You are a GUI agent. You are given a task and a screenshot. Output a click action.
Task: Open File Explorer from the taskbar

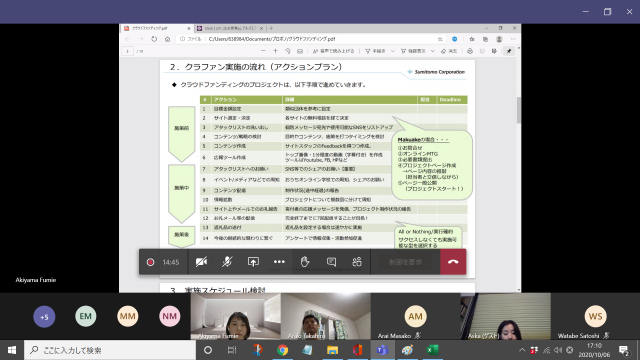[x=332, y=350]
